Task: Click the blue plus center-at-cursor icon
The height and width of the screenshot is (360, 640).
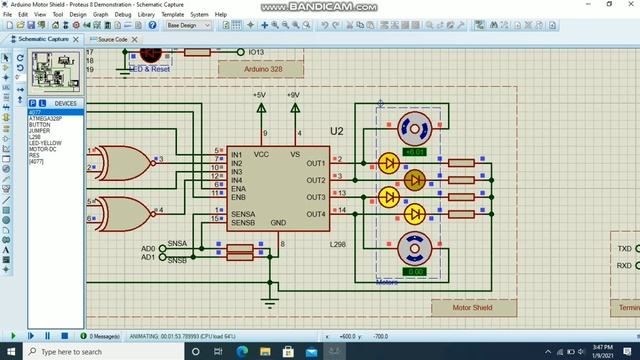Action: pyautogui.click(x=264, y=25)
